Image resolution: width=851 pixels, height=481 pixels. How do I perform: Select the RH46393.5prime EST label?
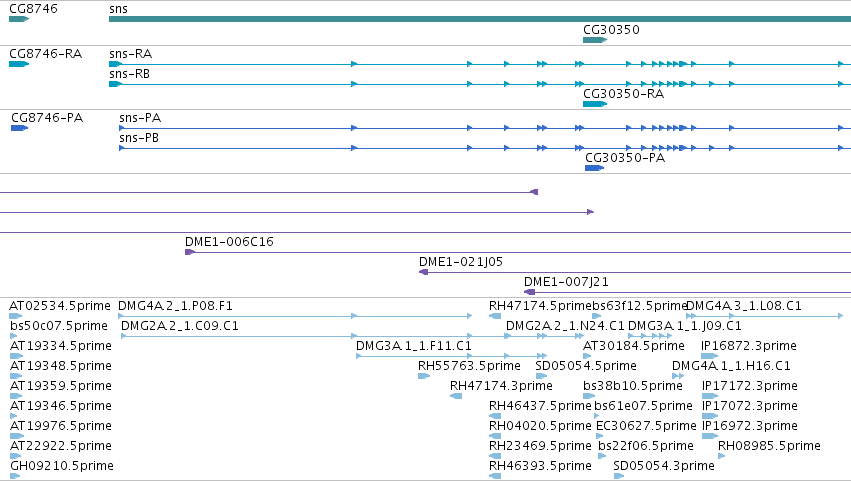coord(540,466)
